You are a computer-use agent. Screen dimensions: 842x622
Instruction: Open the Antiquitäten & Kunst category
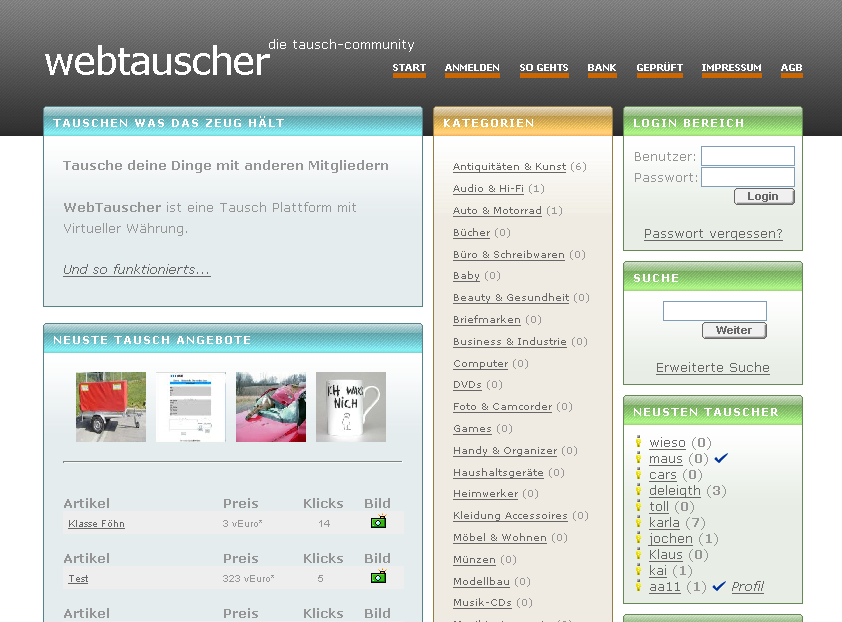(x=509, y=167)
